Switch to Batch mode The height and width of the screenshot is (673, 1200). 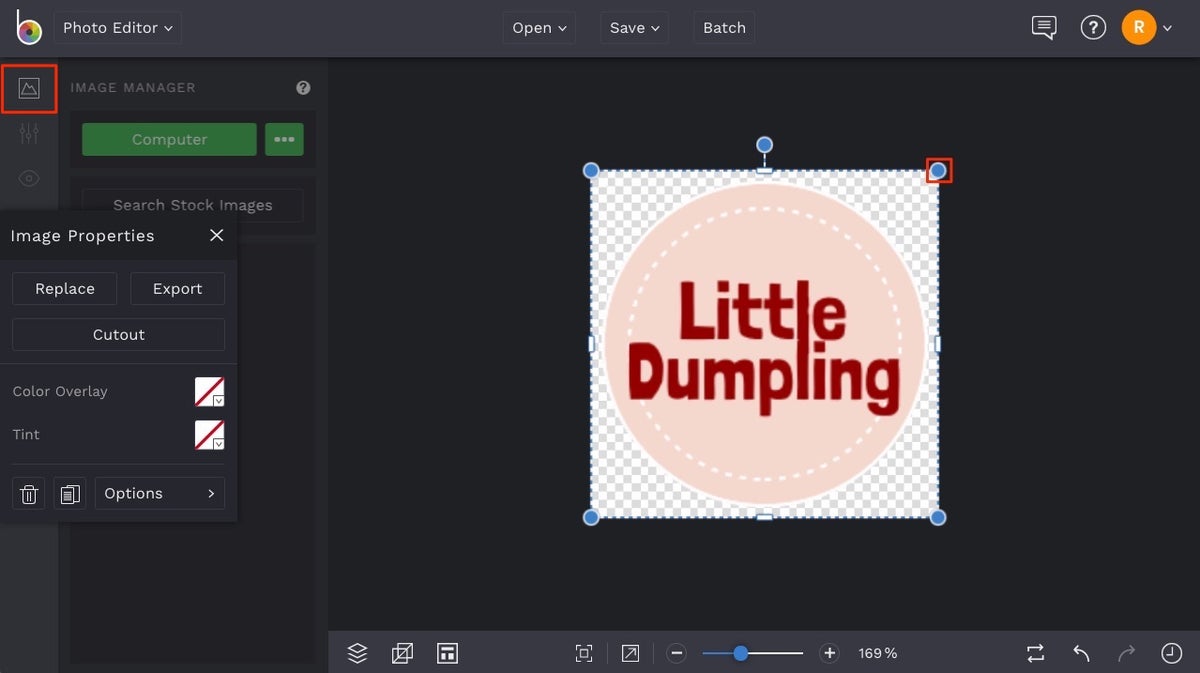tap(724, 27)
